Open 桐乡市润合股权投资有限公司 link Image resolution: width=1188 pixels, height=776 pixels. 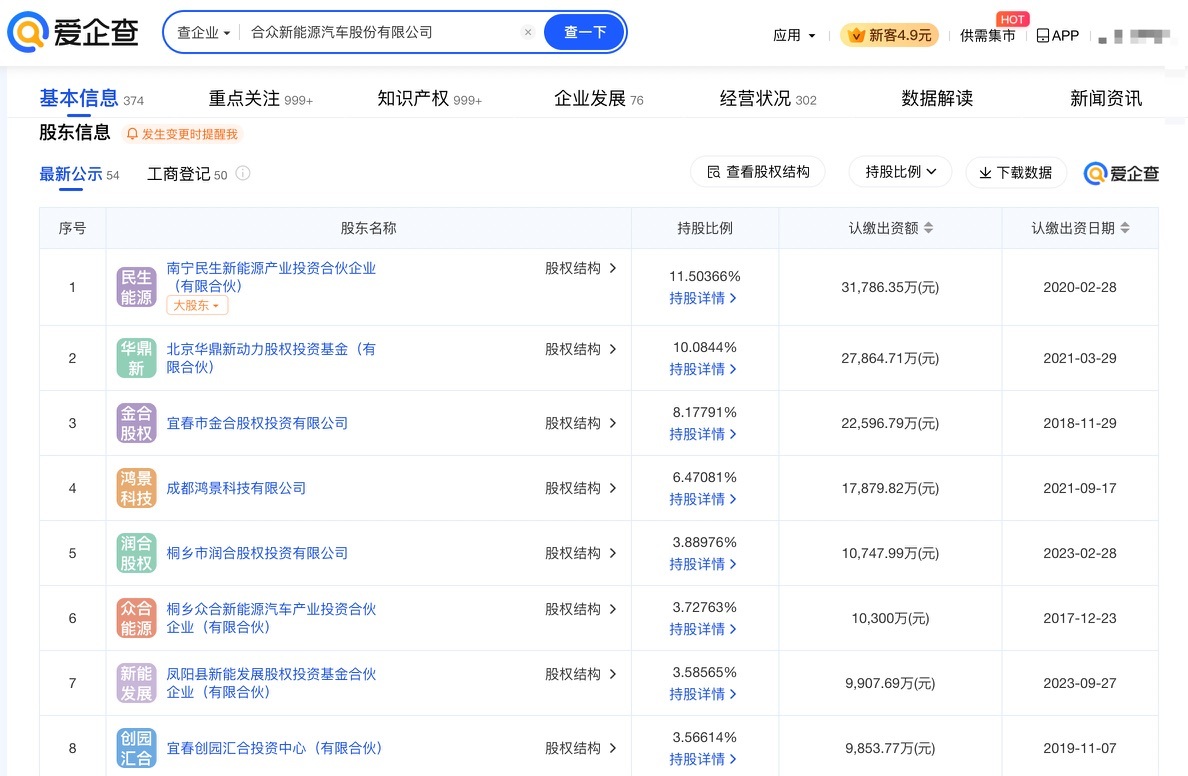[257, 553]
